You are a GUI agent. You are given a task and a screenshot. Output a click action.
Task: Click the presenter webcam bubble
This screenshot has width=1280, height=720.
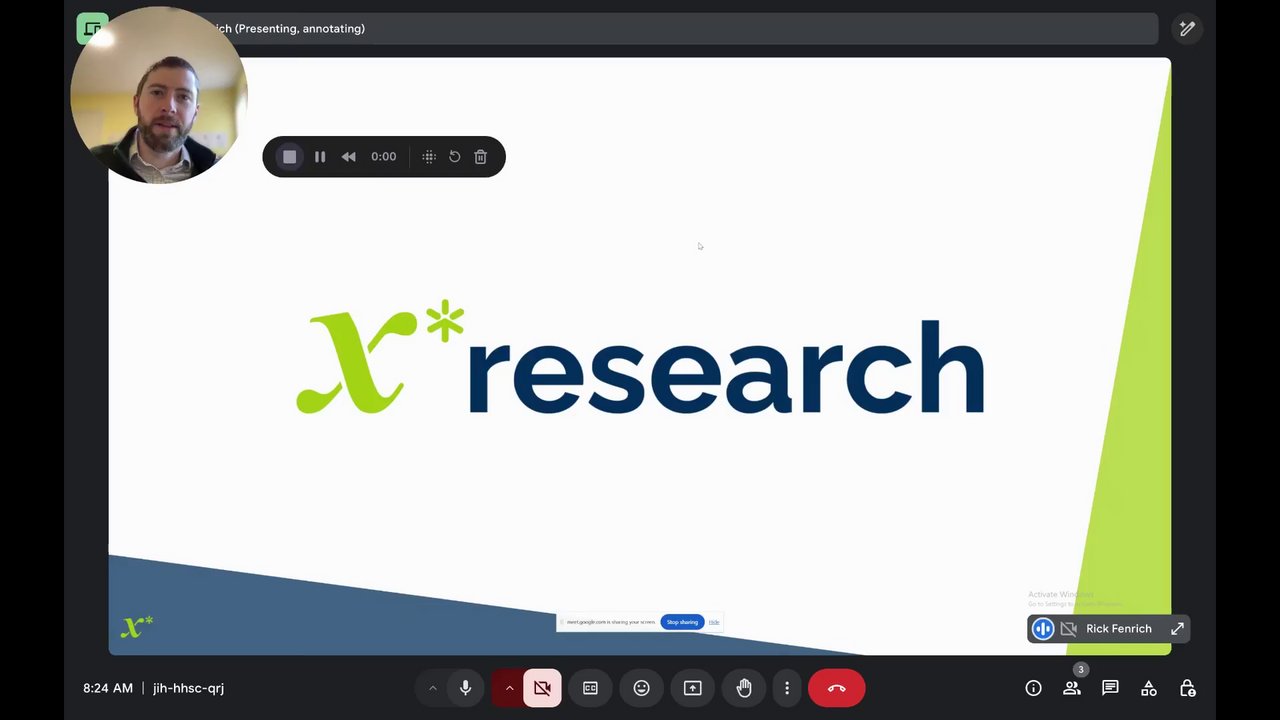[x=158, y=95]
